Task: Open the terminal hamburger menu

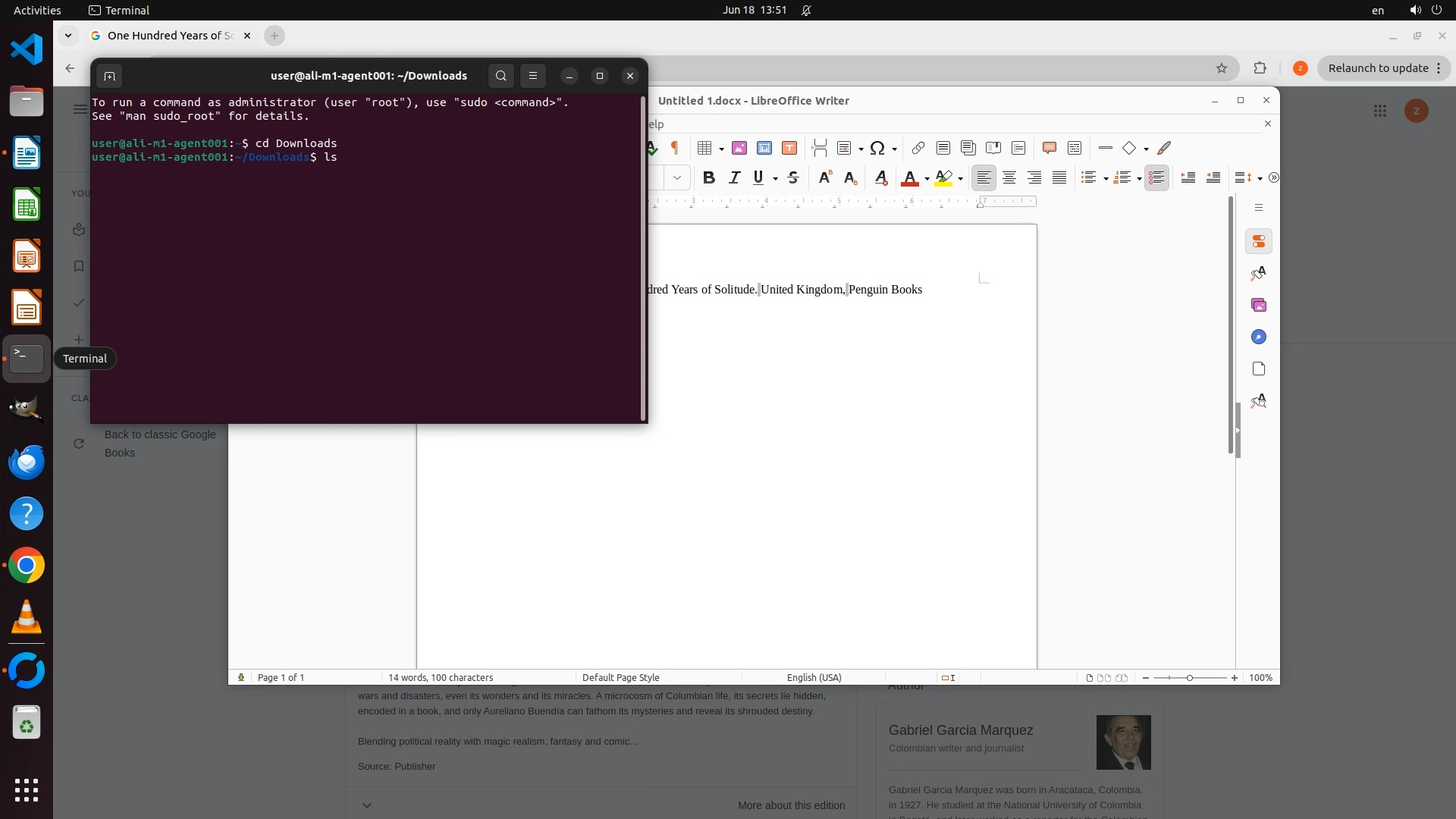Action: tap(532, 76)
